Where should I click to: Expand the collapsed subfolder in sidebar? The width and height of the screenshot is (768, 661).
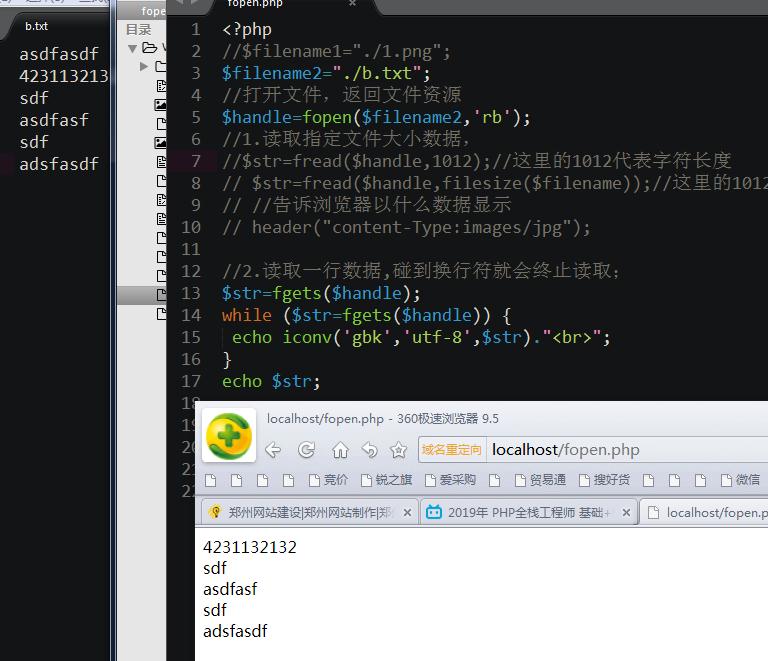click(144, 66)
